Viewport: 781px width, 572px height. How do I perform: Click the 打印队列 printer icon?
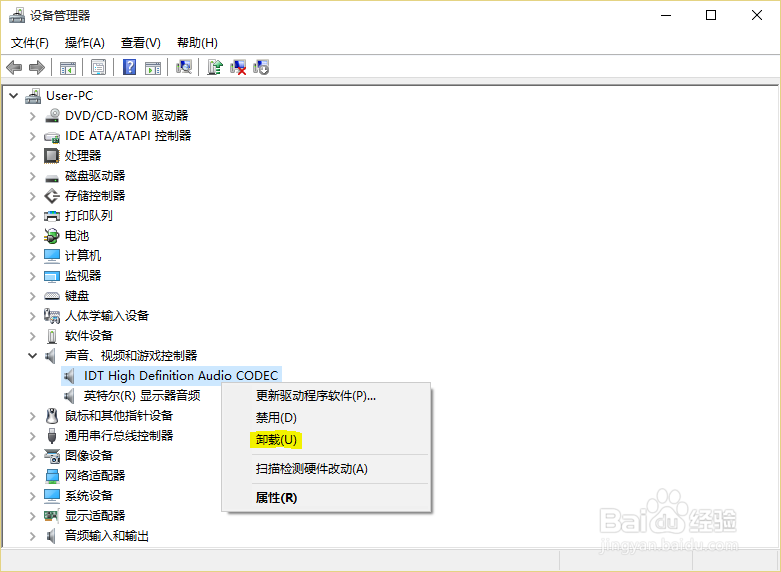pos(52,216)
